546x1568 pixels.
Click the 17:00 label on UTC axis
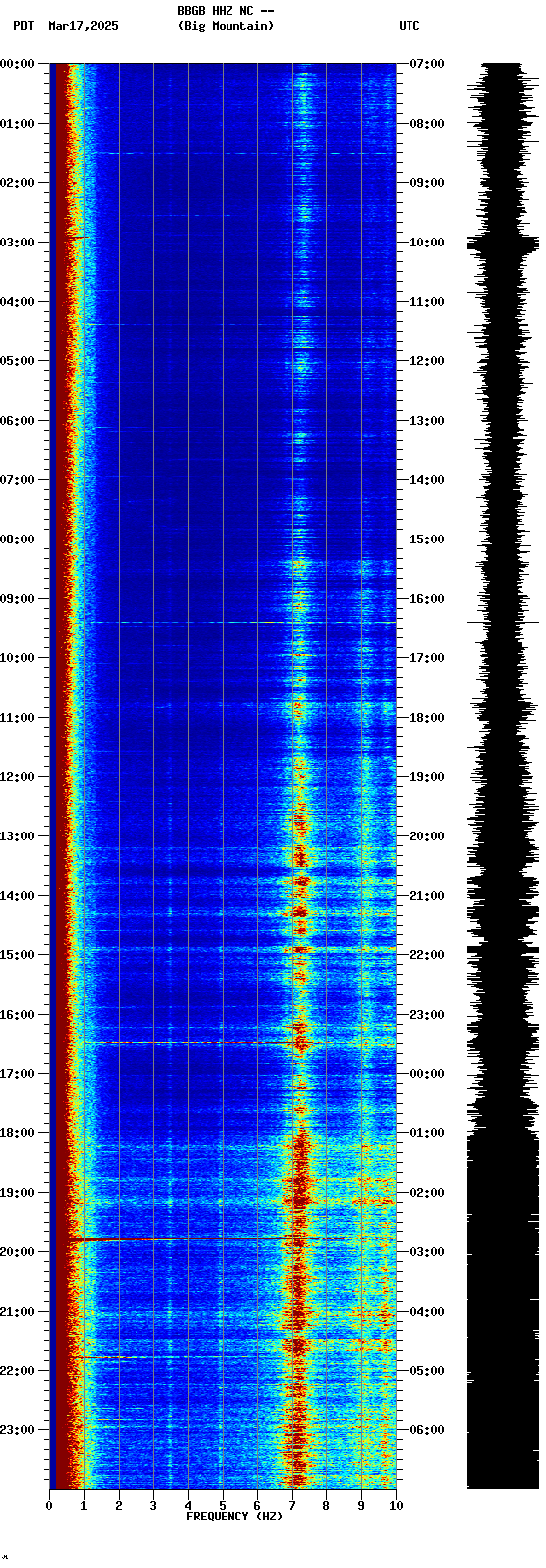click(x=427, y=658)
